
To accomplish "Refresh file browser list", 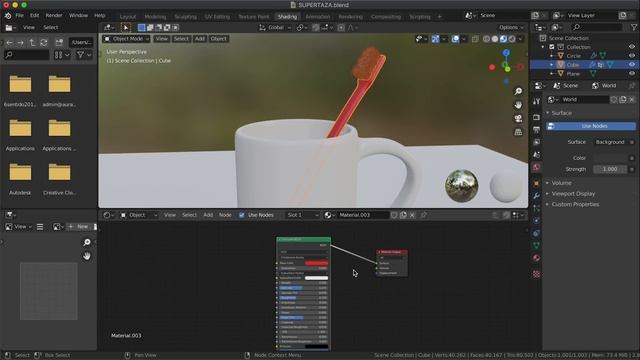I will coord(43,42).
